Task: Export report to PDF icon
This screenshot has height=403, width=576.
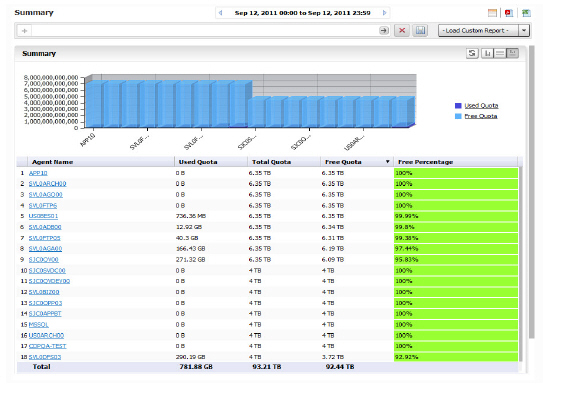Action: [x=509, y=13]
